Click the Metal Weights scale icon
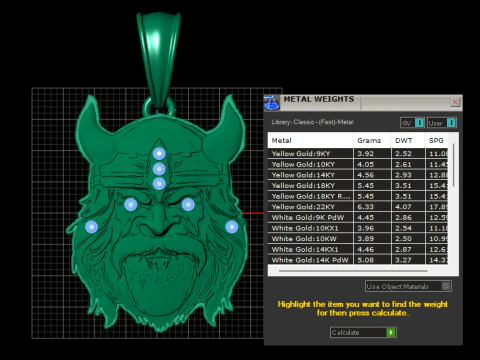This screenshot has width=480, height=360. point(272,102)
